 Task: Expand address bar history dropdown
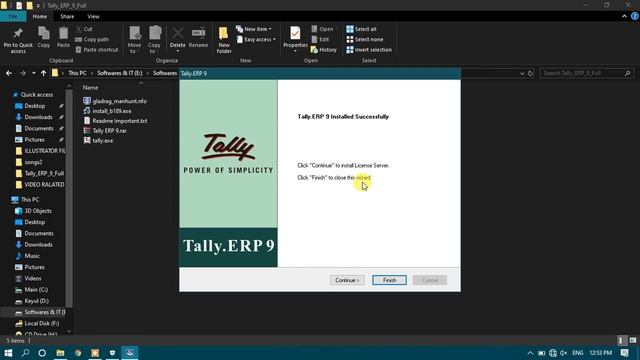(x=522, y=73)
